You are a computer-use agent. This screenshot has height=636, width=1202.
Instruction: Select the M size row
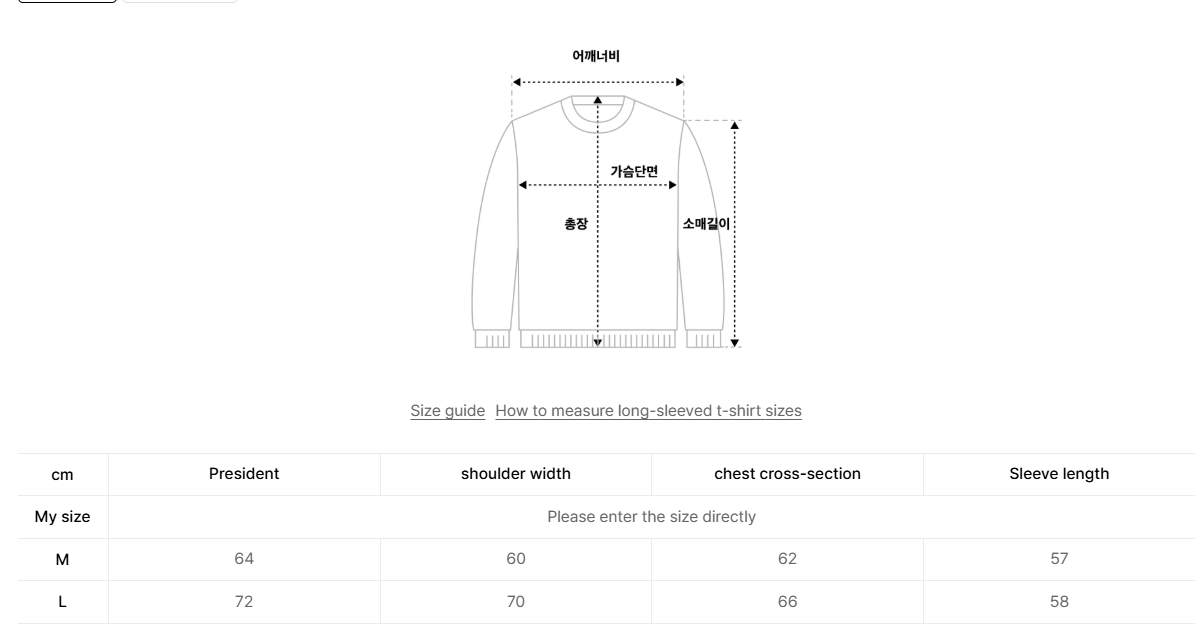[60, 559]
